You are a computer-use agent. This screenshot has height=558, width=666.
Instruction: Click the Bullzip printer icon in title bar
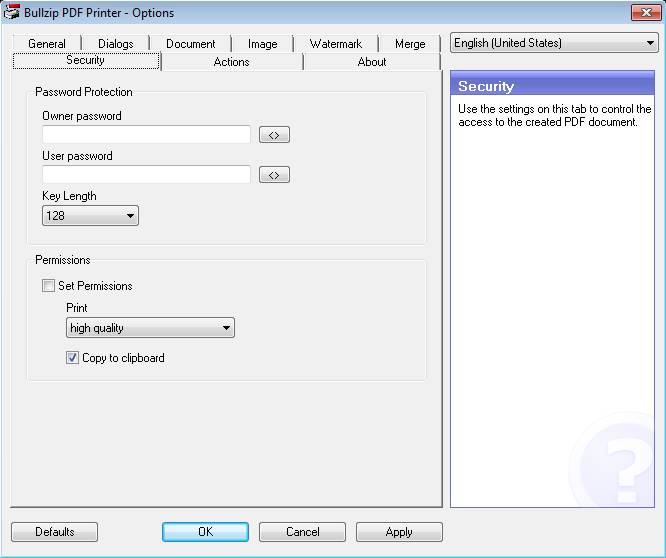click(11, 12)
